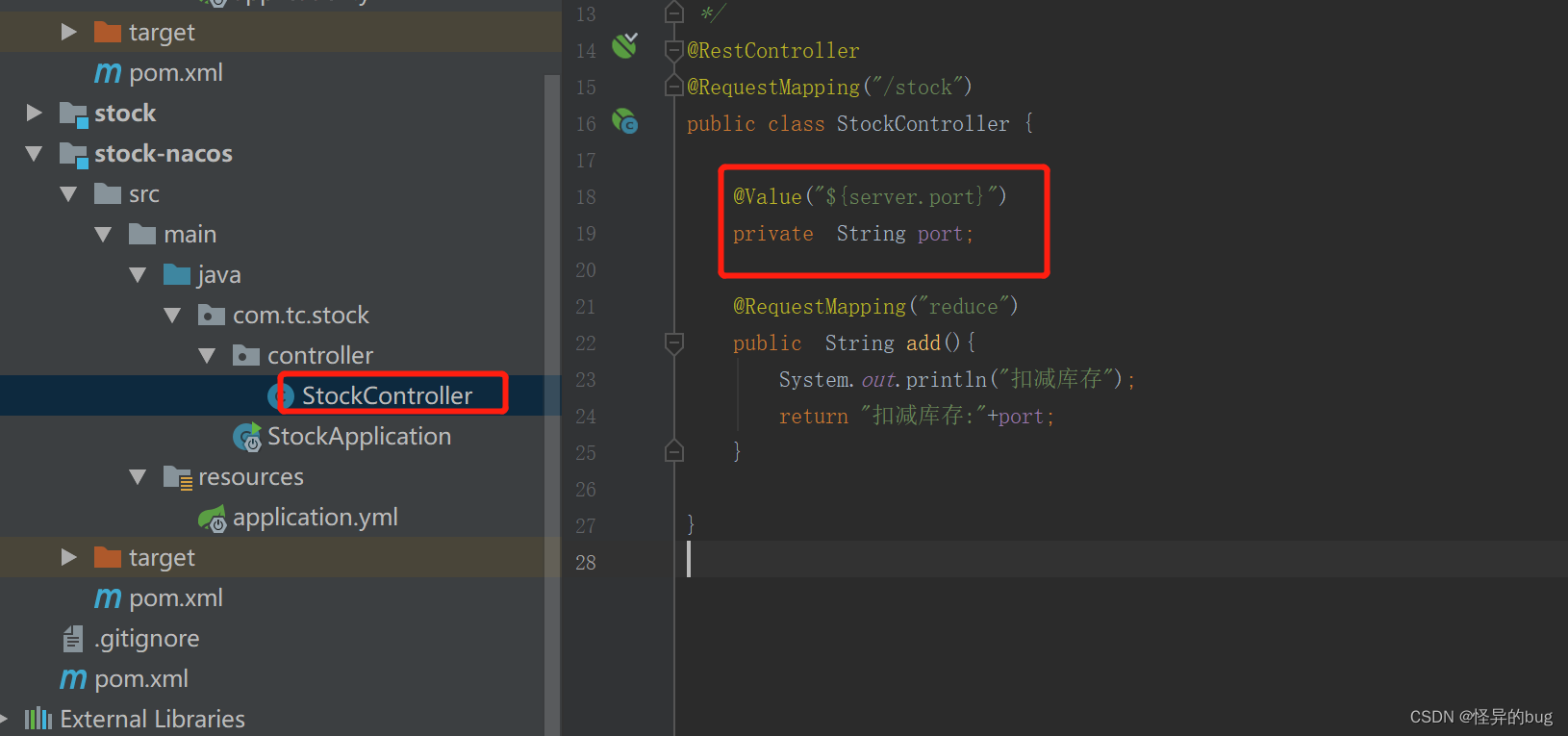Fold the add() method on line 22
This screenshot has height=736, width=1568.
[x=674, y=343]
